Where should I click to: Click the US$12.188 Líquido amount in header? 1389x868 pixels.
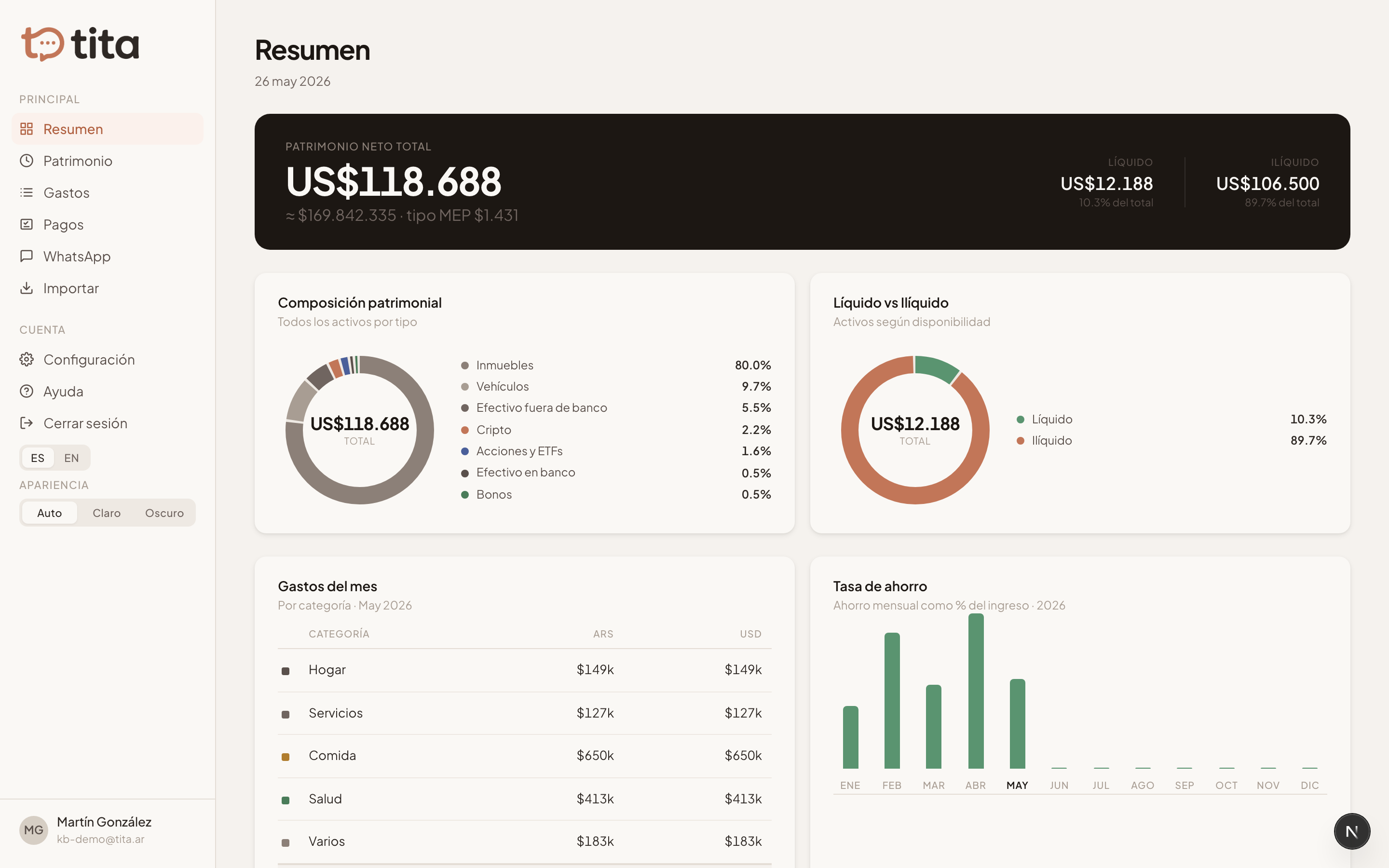tap(1106, 184)
